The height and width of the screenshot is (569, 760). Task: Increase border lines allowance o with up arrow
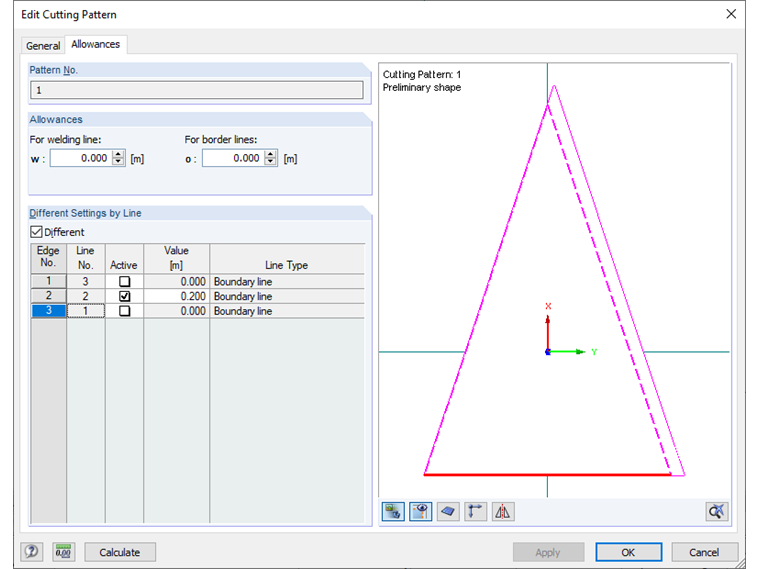point(270,154)
